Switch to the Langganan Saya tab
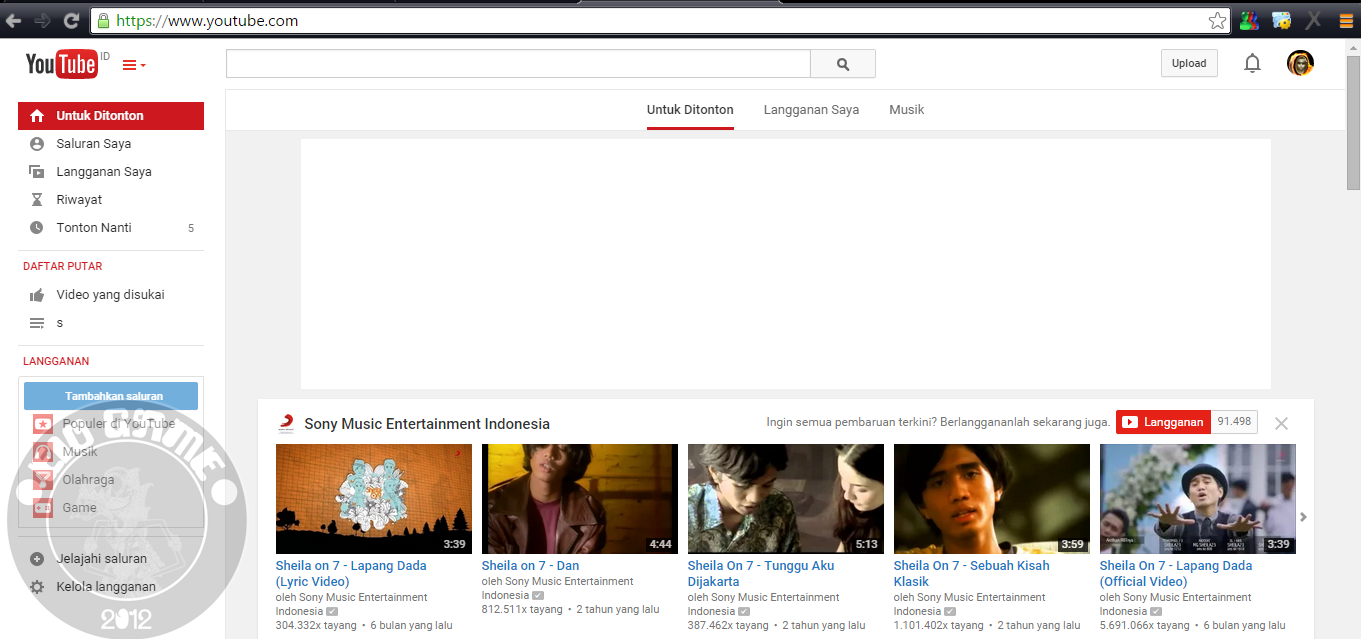1361x639 pixels. (810, 110)
